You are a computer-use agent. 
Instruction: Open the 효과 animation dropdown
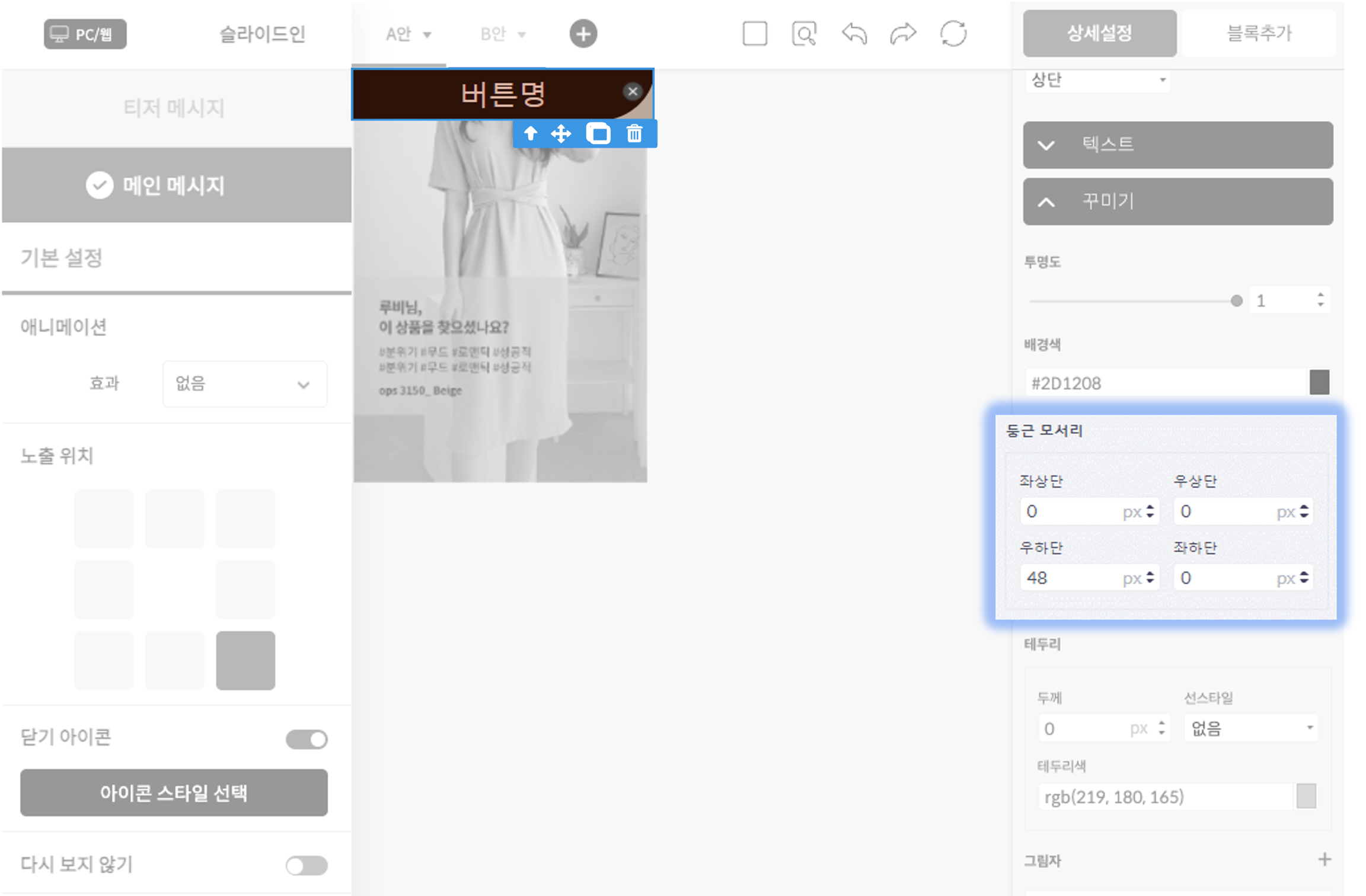coord(244,384)
